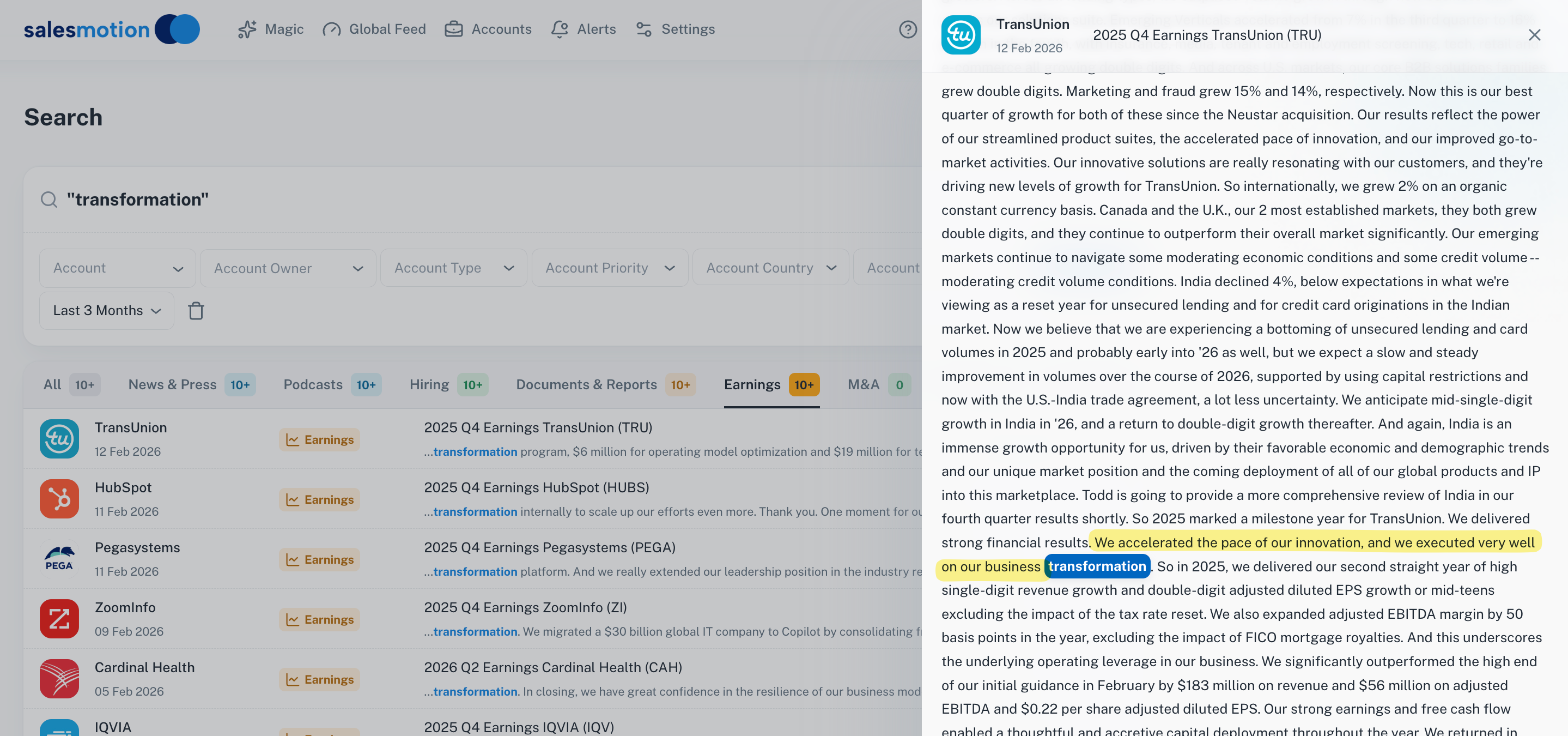
Task: Click Pegasystems logo icon
Action: point(59,559)
